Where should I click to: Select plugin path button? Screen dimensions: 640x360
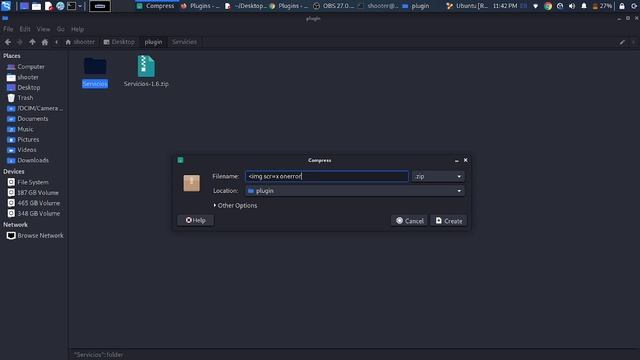(153, 42)
